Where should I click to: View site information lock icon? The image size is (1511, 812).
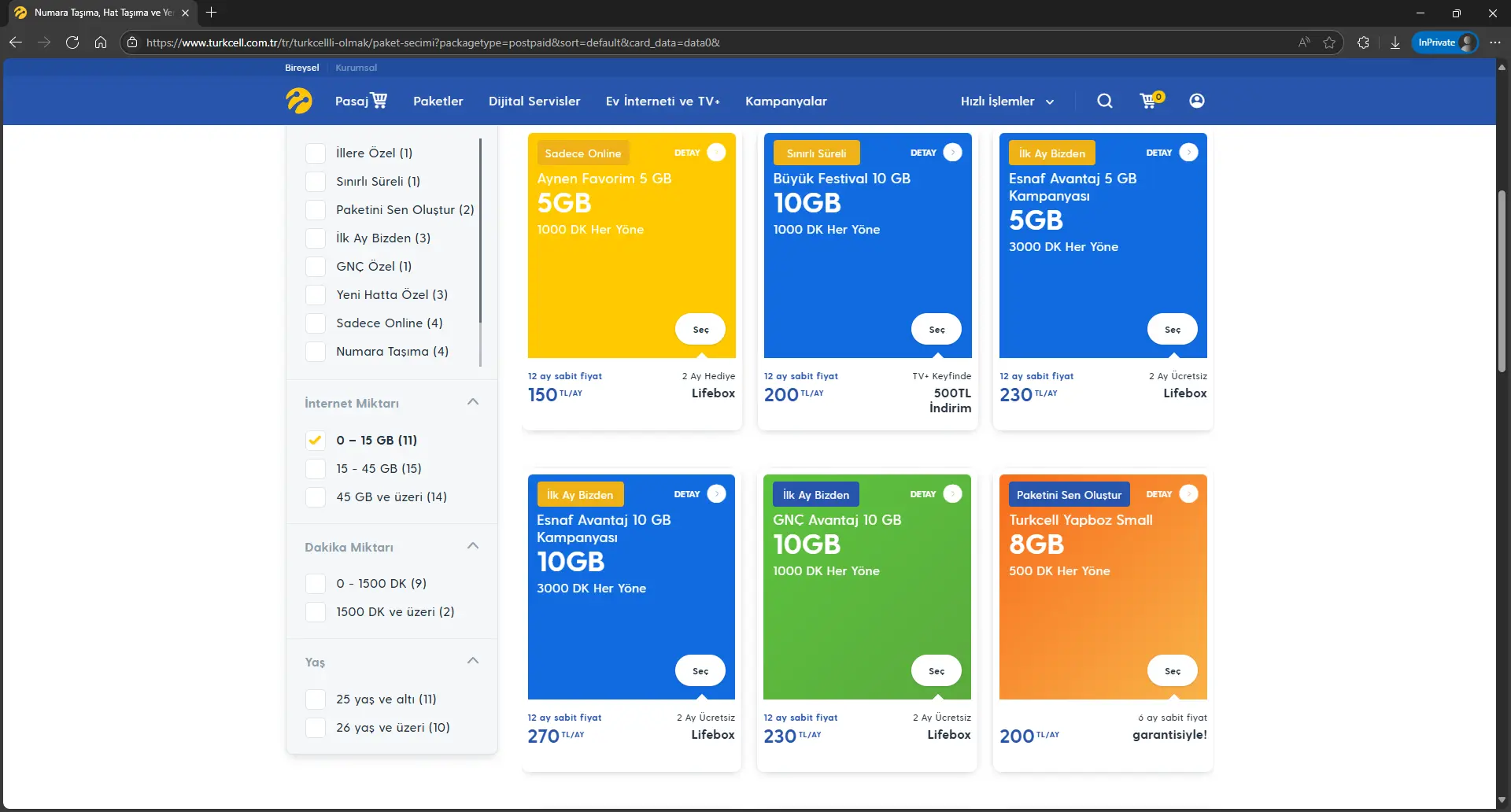132,42
